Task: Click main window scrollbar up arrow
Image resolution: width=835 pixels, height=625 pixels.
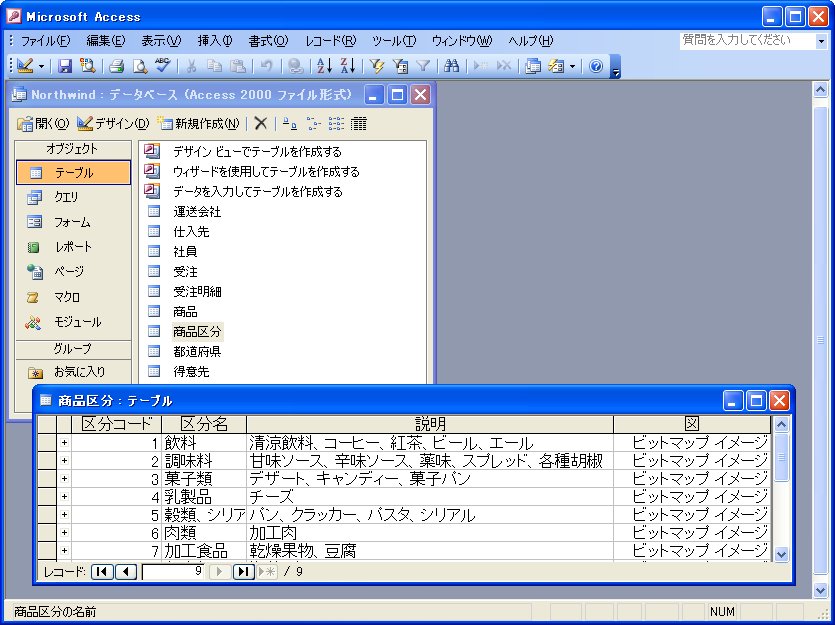Action: [x=821, y=90]
